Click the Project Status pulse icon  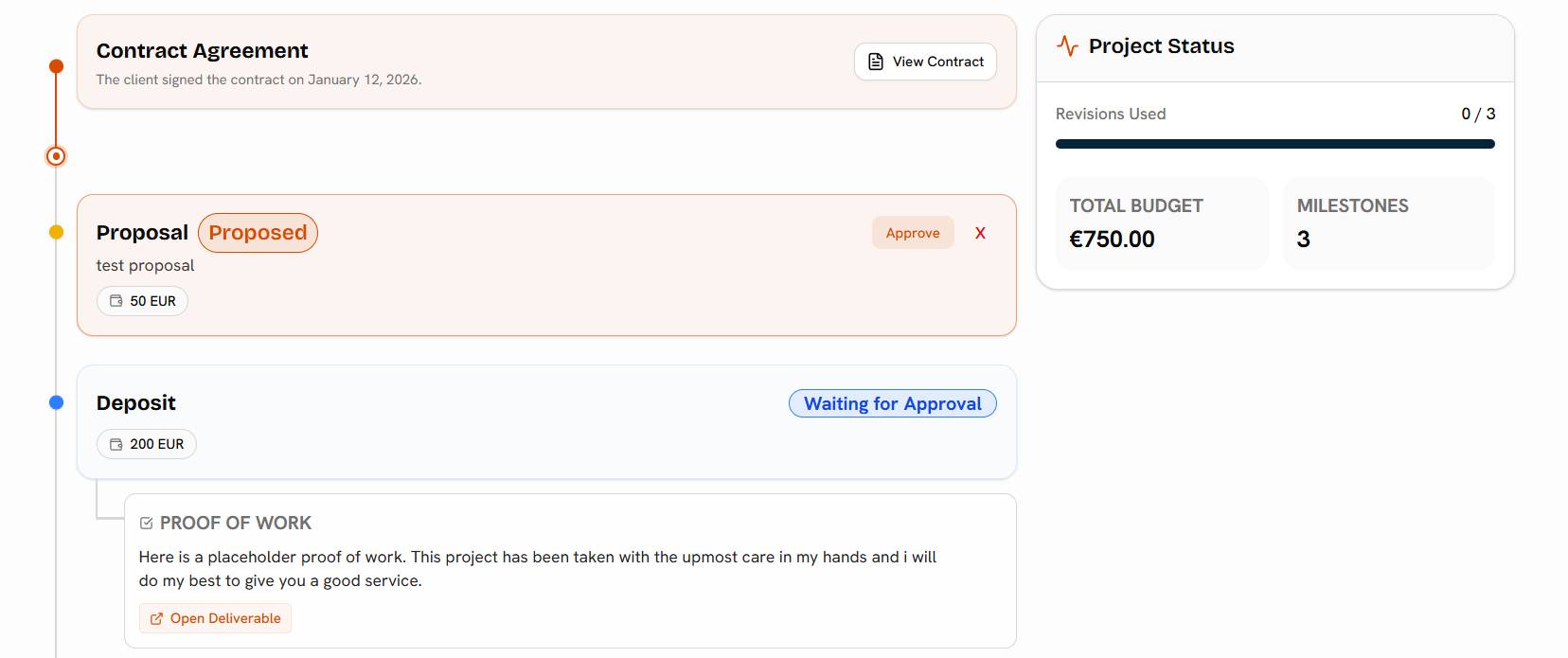(x=1067, y=46)
